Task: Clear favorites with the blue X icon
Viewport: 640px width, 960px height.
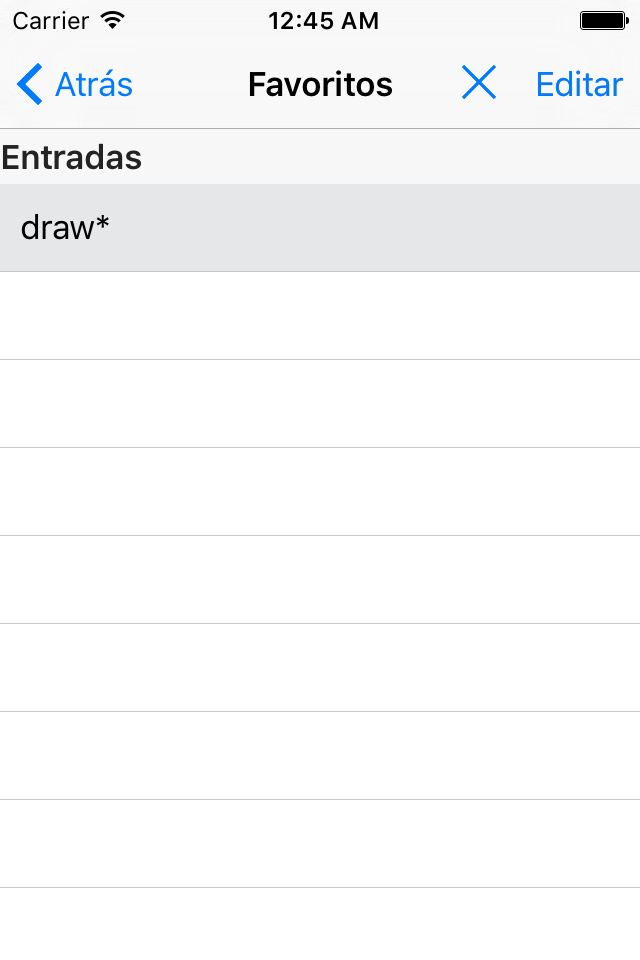Action: coord(479,83)
